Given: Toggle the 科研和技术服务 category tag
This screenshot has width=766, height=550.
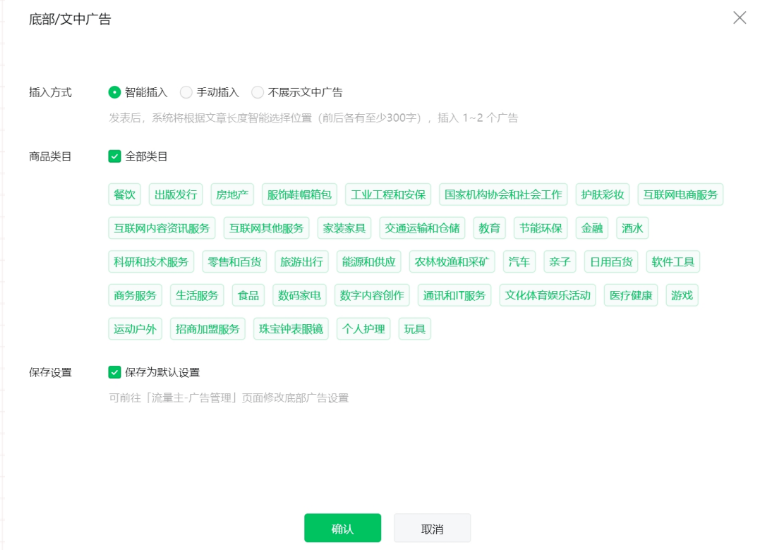Looking at the screenshot, I should point(151,262).
